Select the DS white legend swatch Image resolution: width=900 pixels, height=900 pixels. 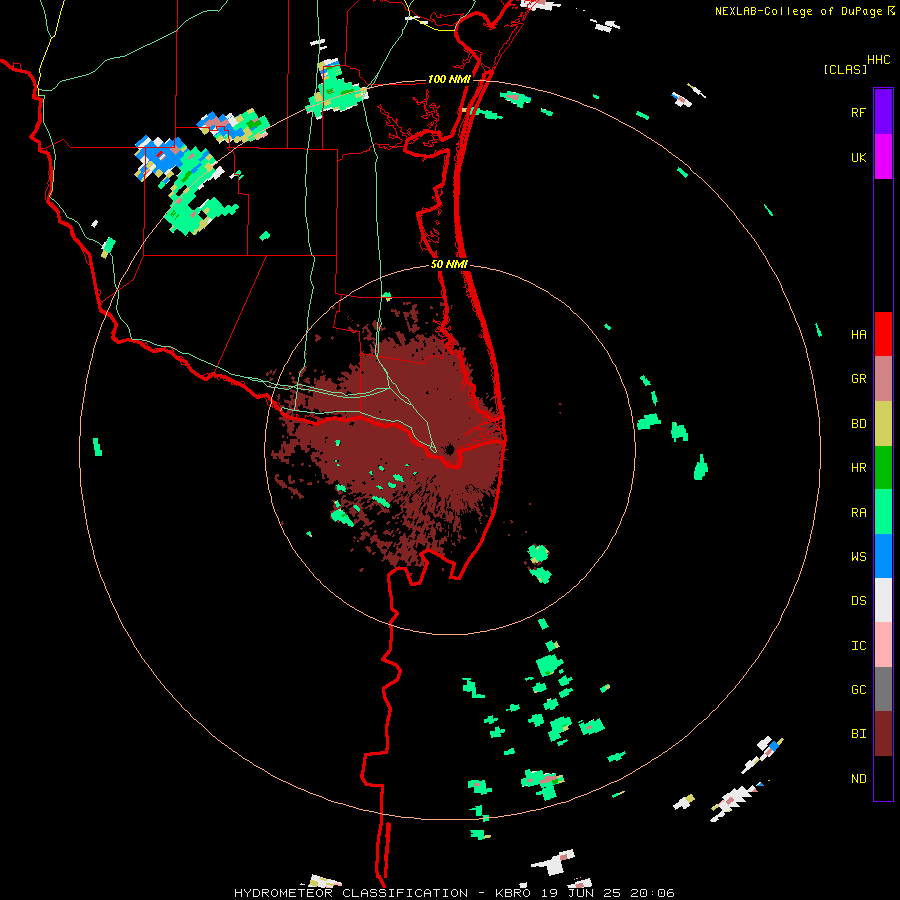click(x=883, y=600)
